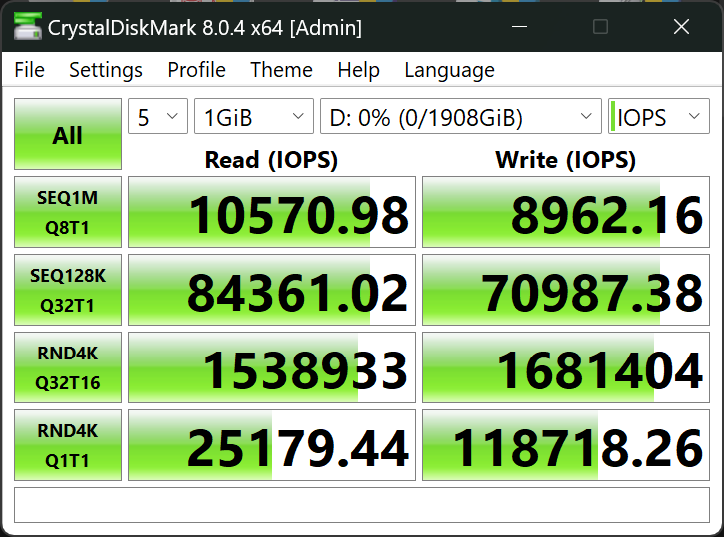Open the Help menu
724x537 pixels.
point(358,70)
